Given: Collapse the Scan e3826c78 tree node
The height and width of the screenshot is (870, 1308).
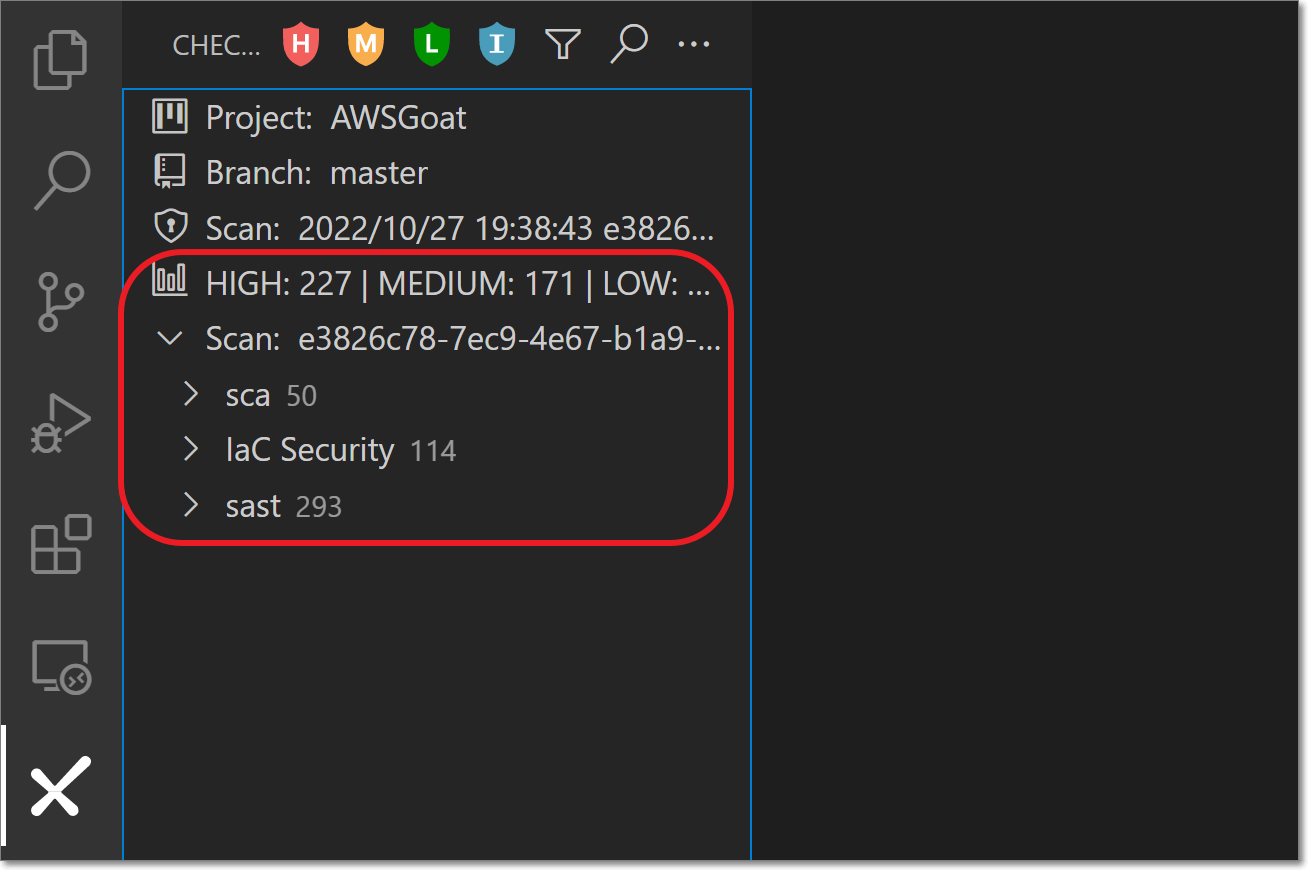Looking at the screenshot, I should 171,339.
